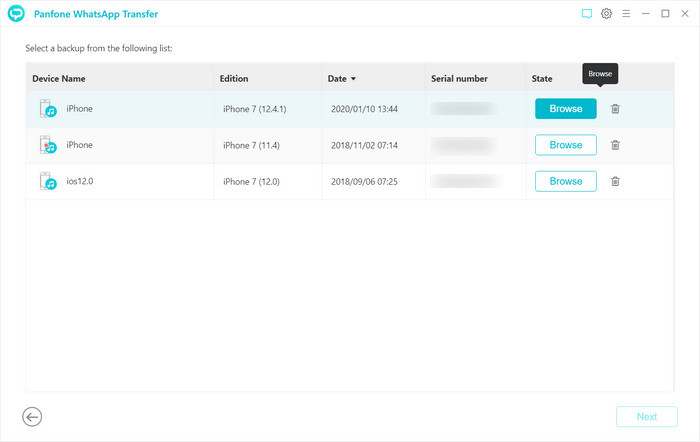Sort backups by the Date column arrow
This screenshot has width=700, height=442.
point(353,78)
